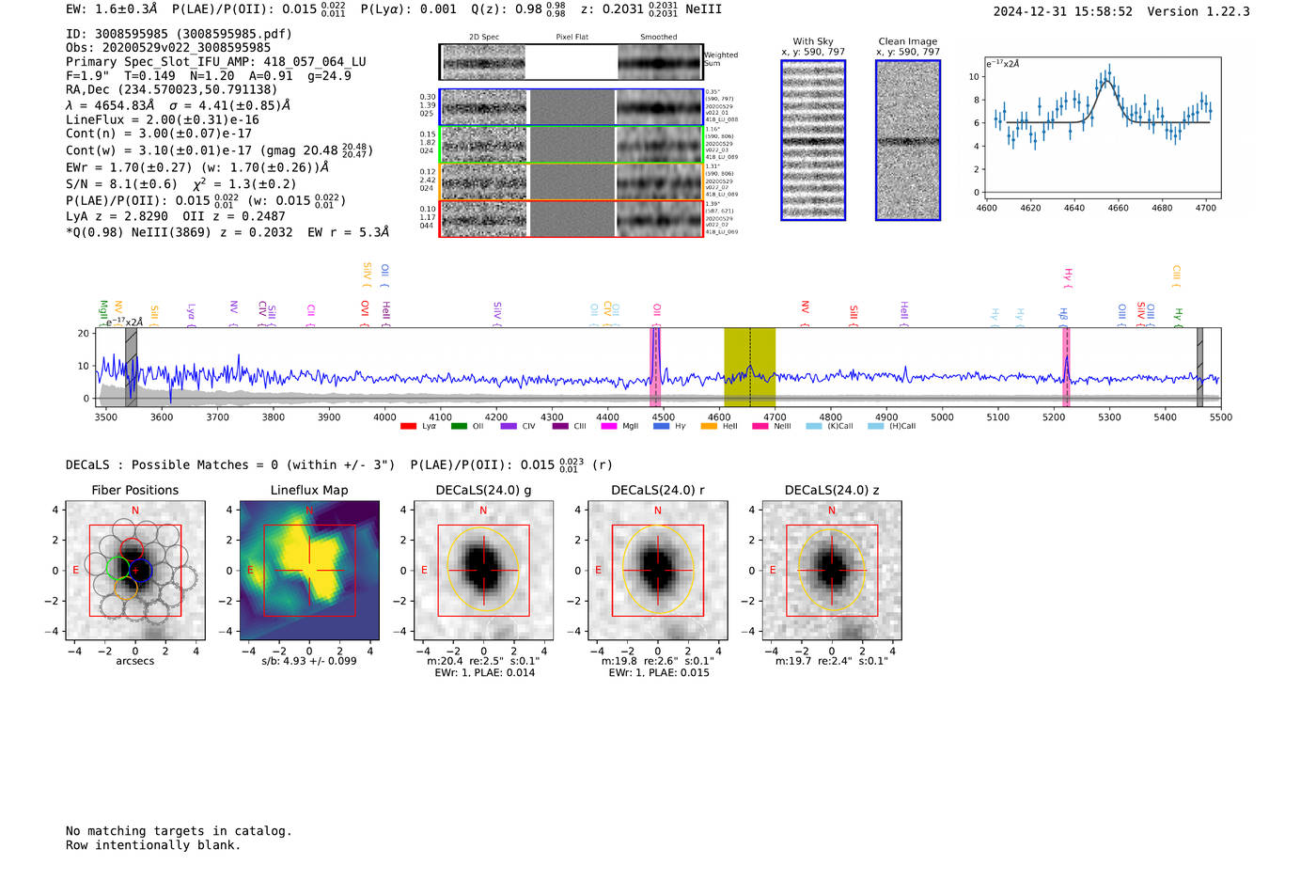Click the blue fiber circle in Fiber Positions
This screenshot has width=1316, height=896.
pos(140,570)
